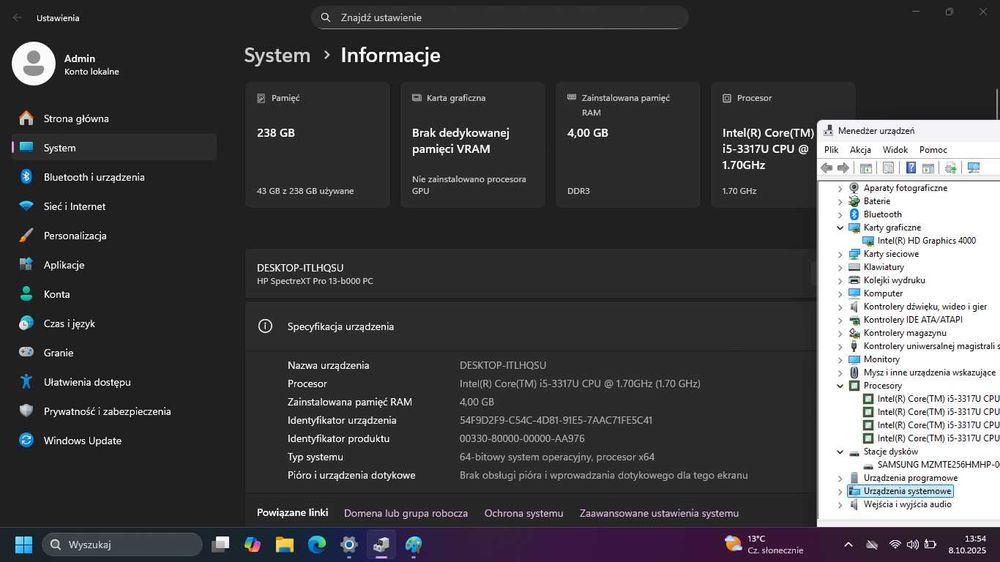The width and height of the screenshot is (1000, 562).
Task: Click blue help icon in Device Manager toolbar
Action: tap(911, 168)
